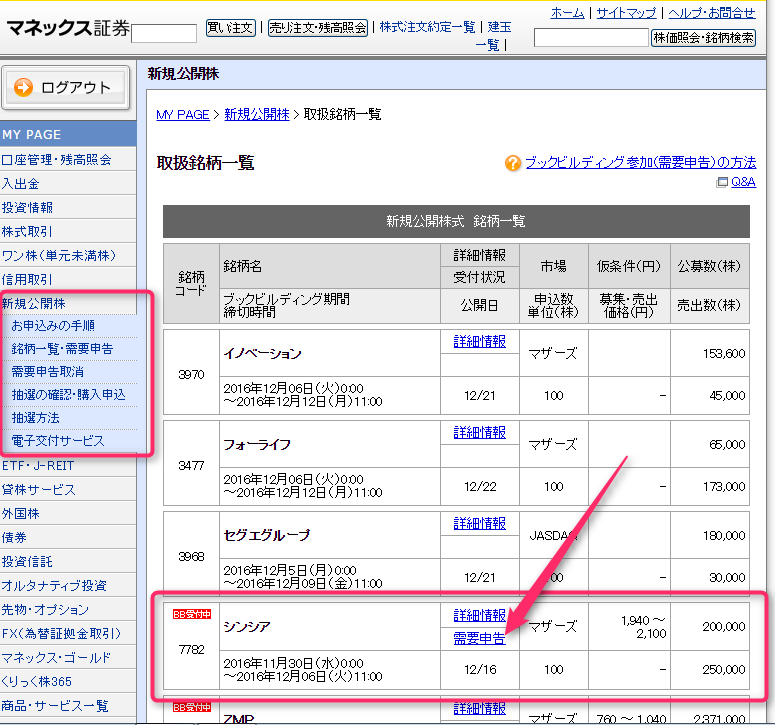The image size is (775, 725).
Task: Click the BB受付中 badge above code 7782
Action: [x=192, y=614]
